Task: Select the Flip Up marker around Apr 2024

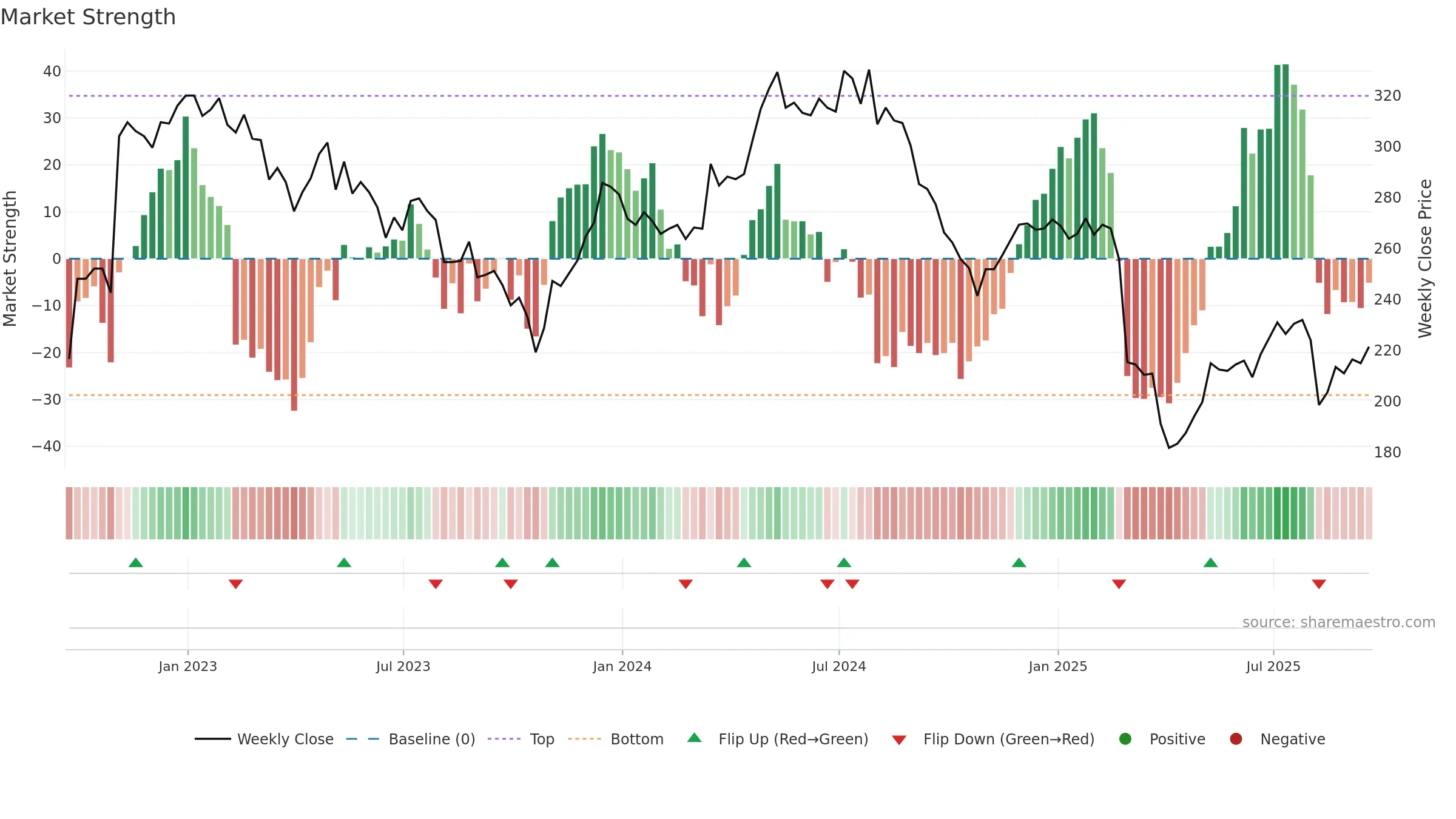Action: (x=744, y=562)
